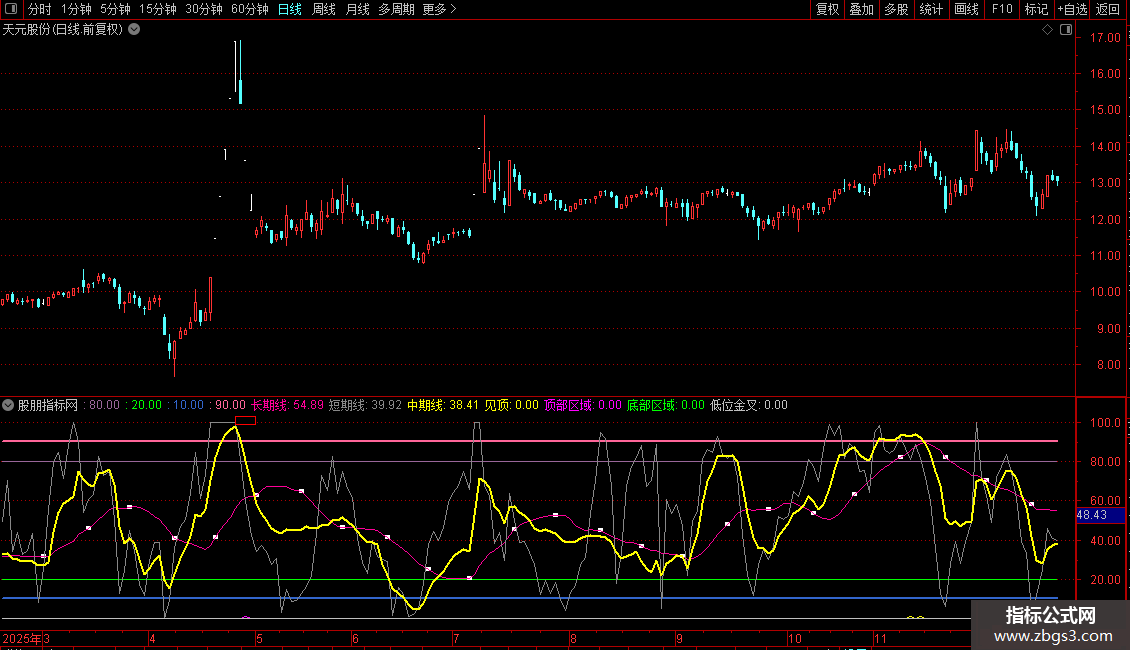Select the 月线 monthly period
The image size is (1130, 650).
point(357,10)
